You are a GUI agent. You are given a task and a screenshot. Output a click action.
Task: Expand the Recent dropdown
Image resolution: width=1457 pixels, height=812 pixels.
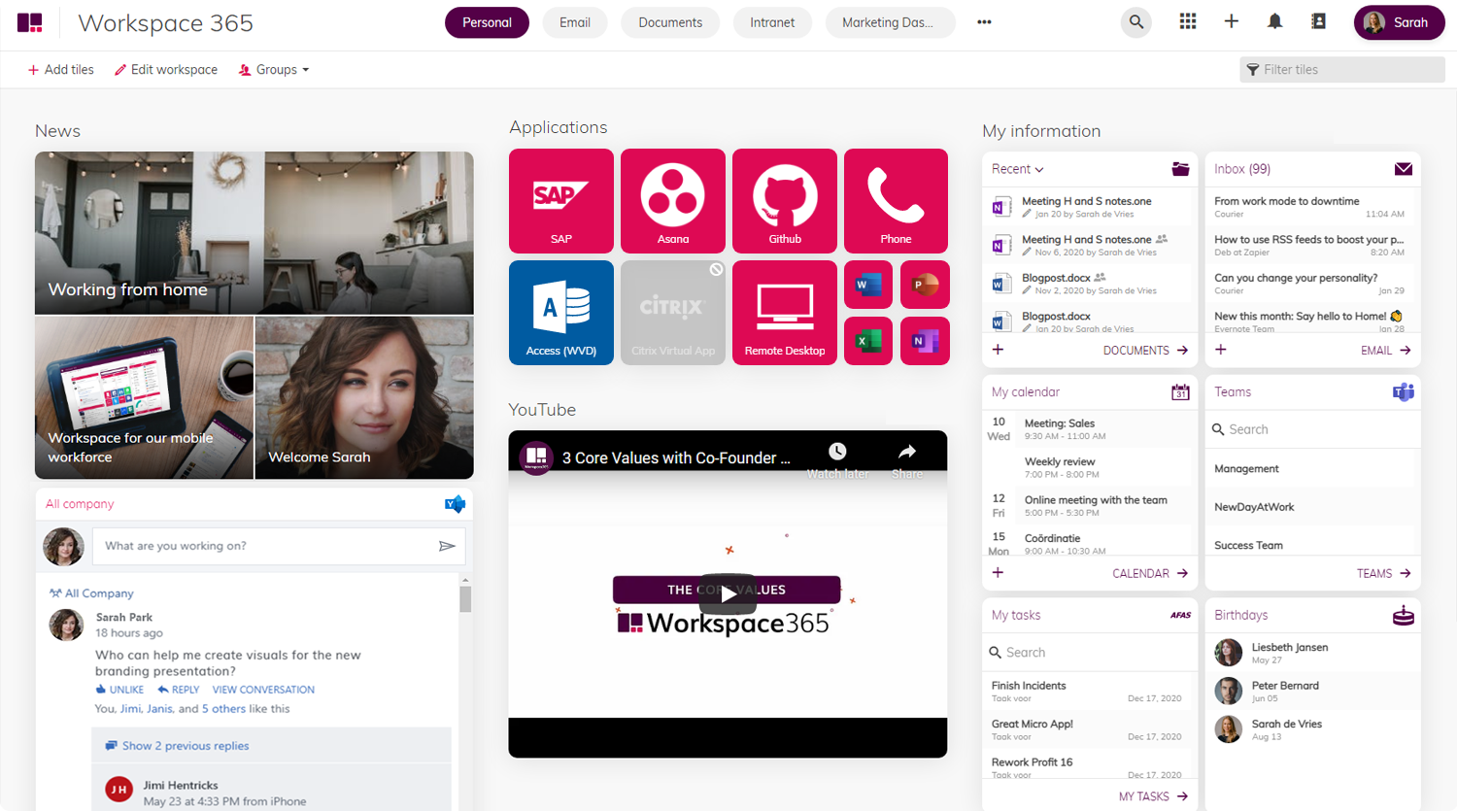point(1017,169)
